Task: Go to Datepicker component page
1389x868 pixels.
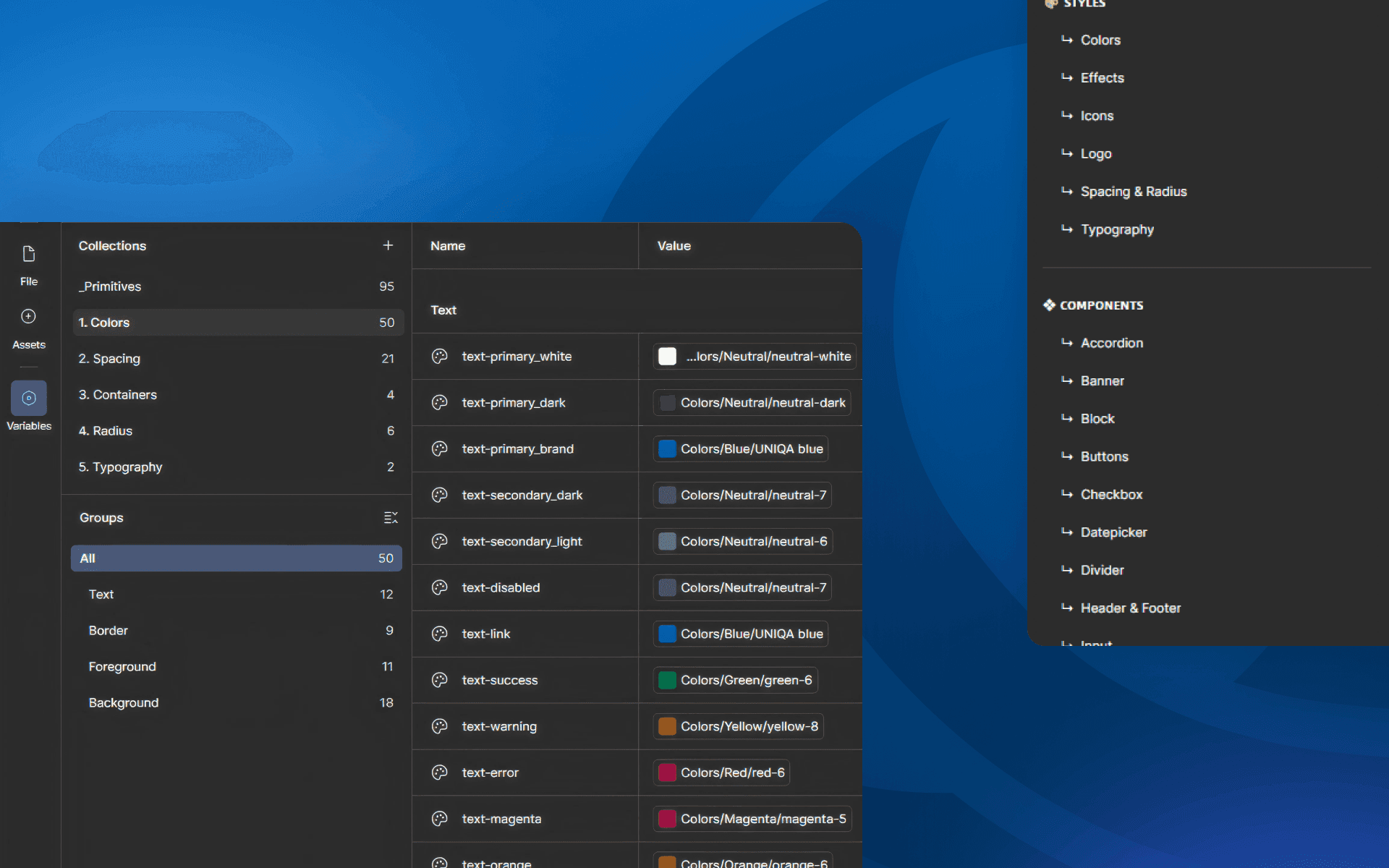Action: pos(1114,533)
